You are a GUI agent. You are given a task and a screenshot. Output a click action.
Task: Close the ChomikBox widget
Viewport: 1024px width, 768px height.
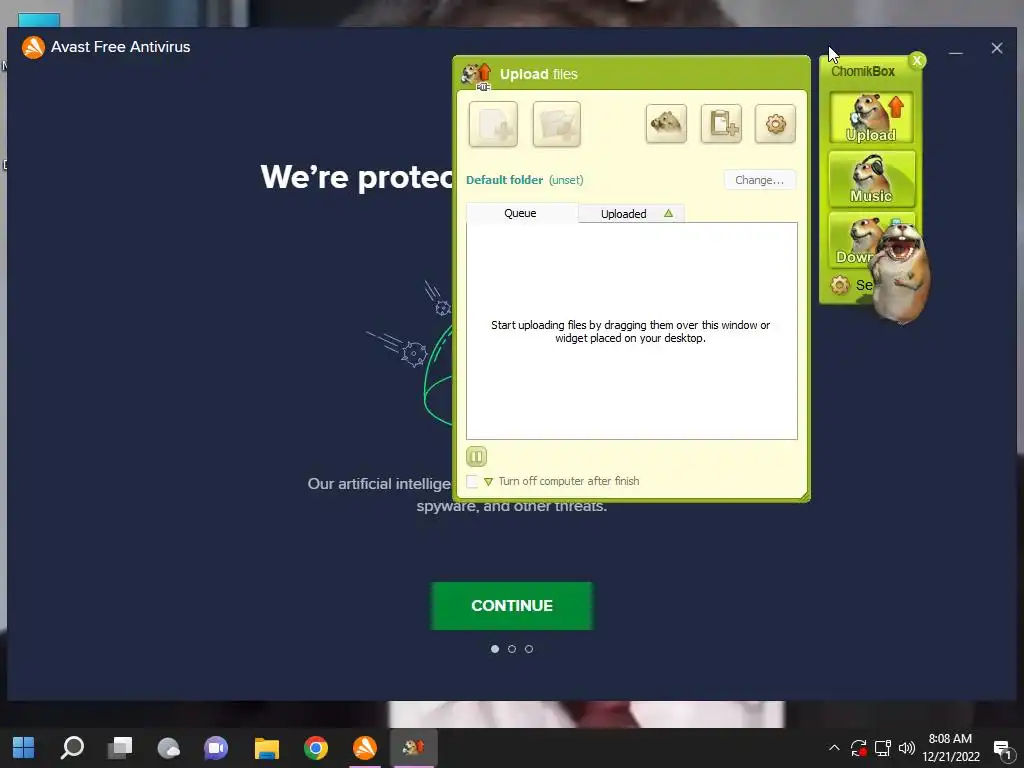click(917, 61)
